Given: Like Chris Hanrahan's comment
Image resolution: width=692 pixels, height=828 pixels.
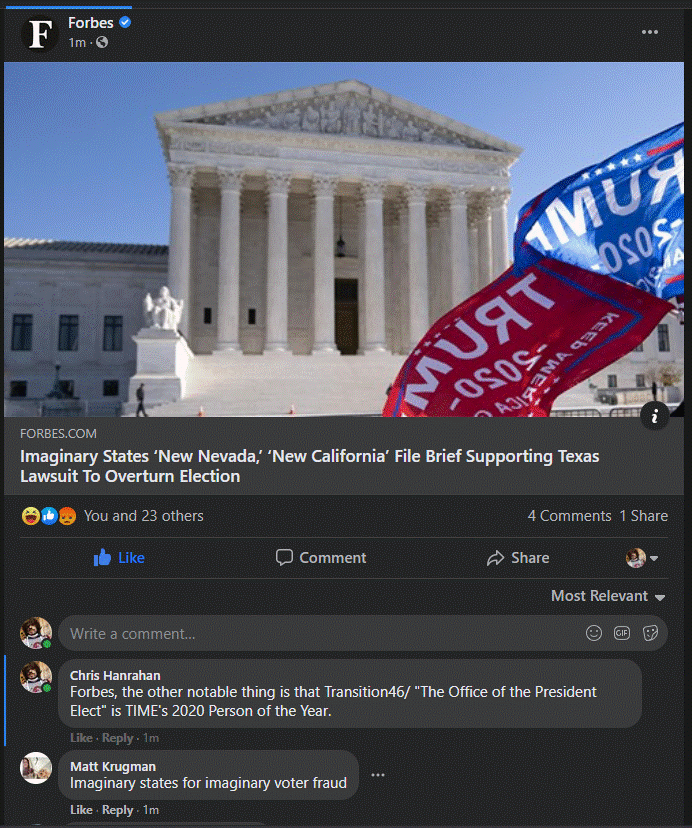Looking at the screenshot, I should tap(81, 738).
